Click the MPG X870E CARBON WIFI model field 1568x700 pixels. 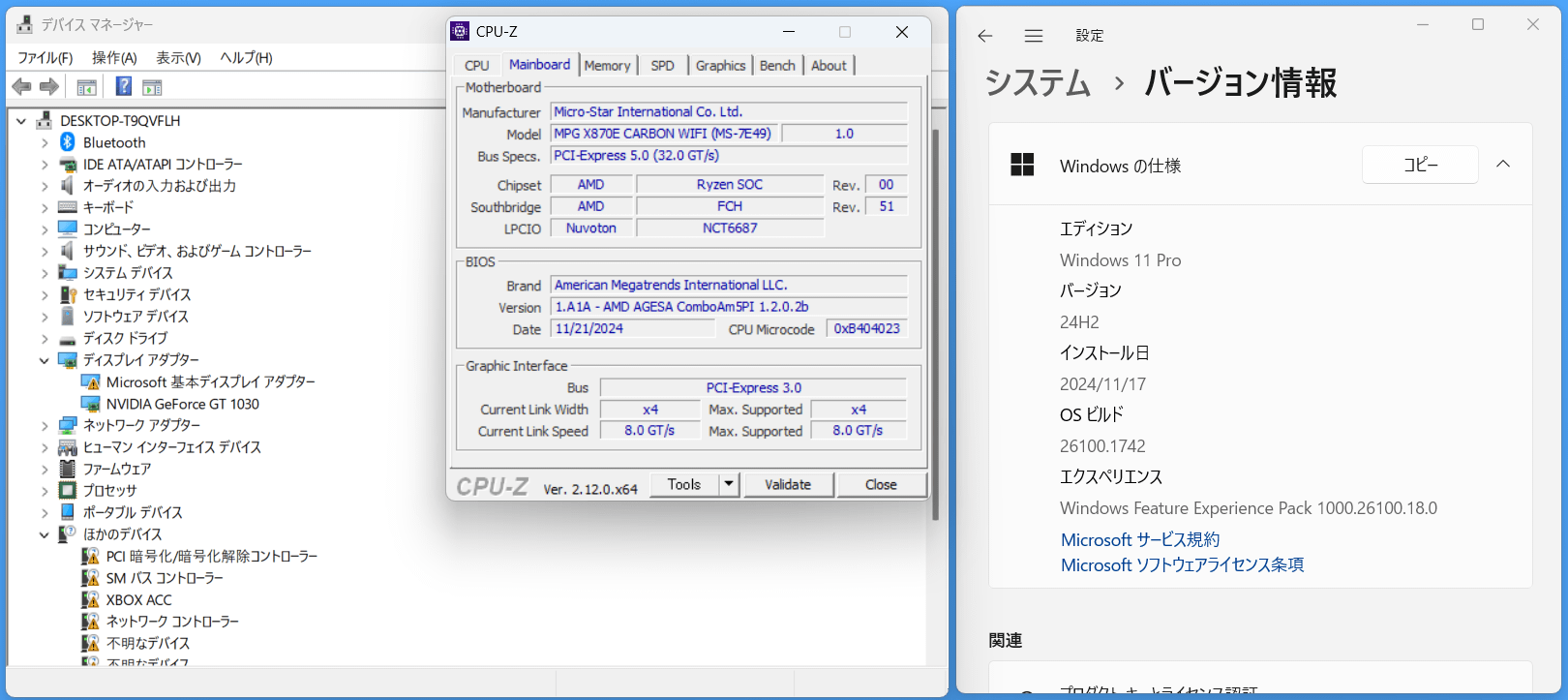[x=664, y=134]
